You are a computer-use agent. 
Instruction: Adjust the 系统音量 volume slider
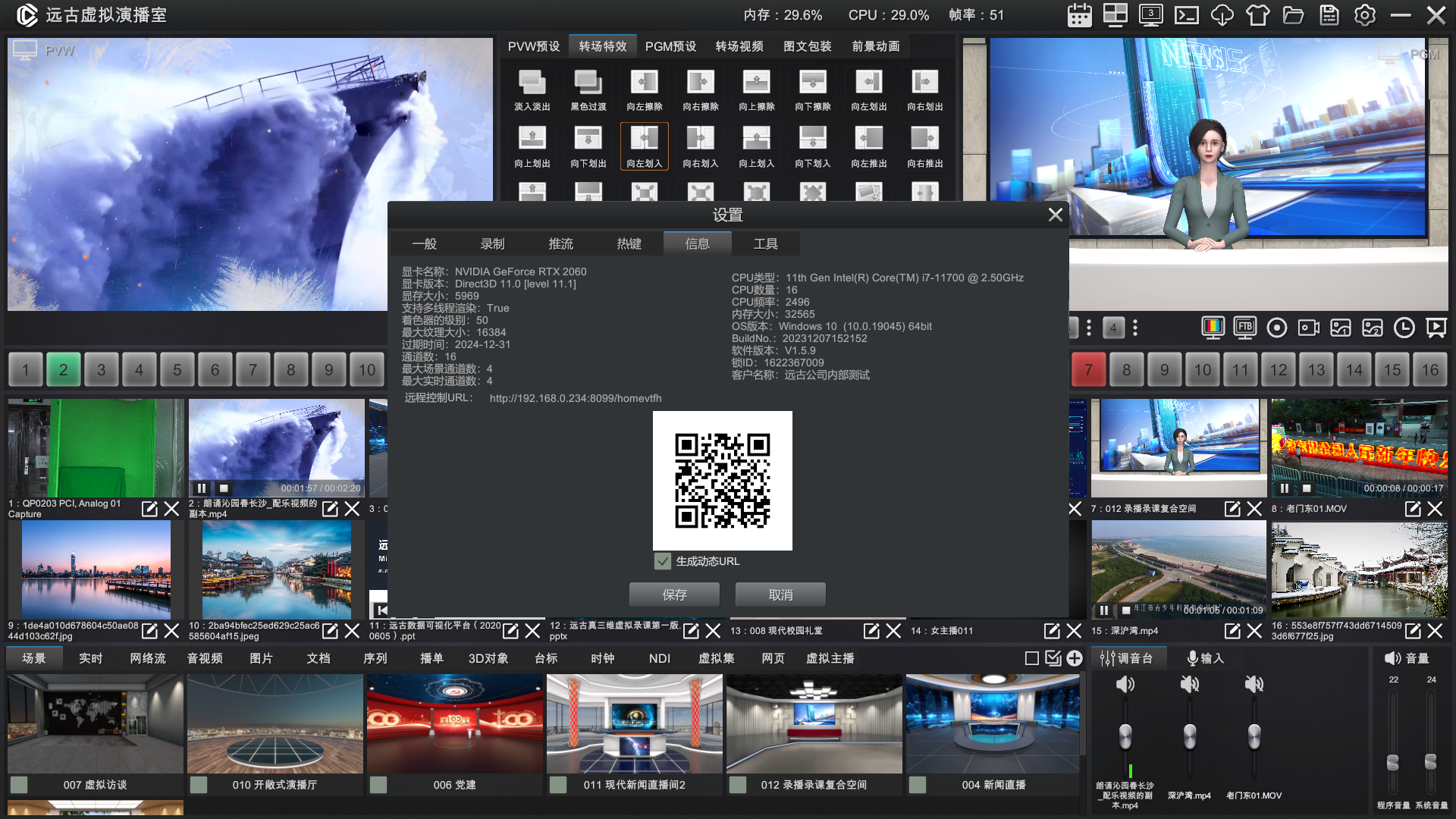[1431, 761]
